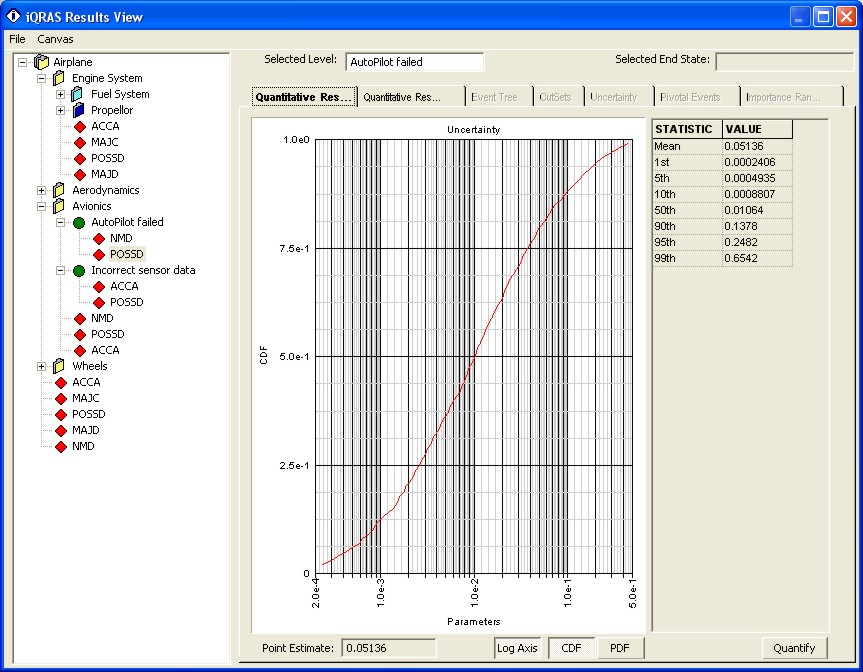Viewport: 863px width, 672px height.
Task: Toggle the Log Axis button
Action: 517,648
